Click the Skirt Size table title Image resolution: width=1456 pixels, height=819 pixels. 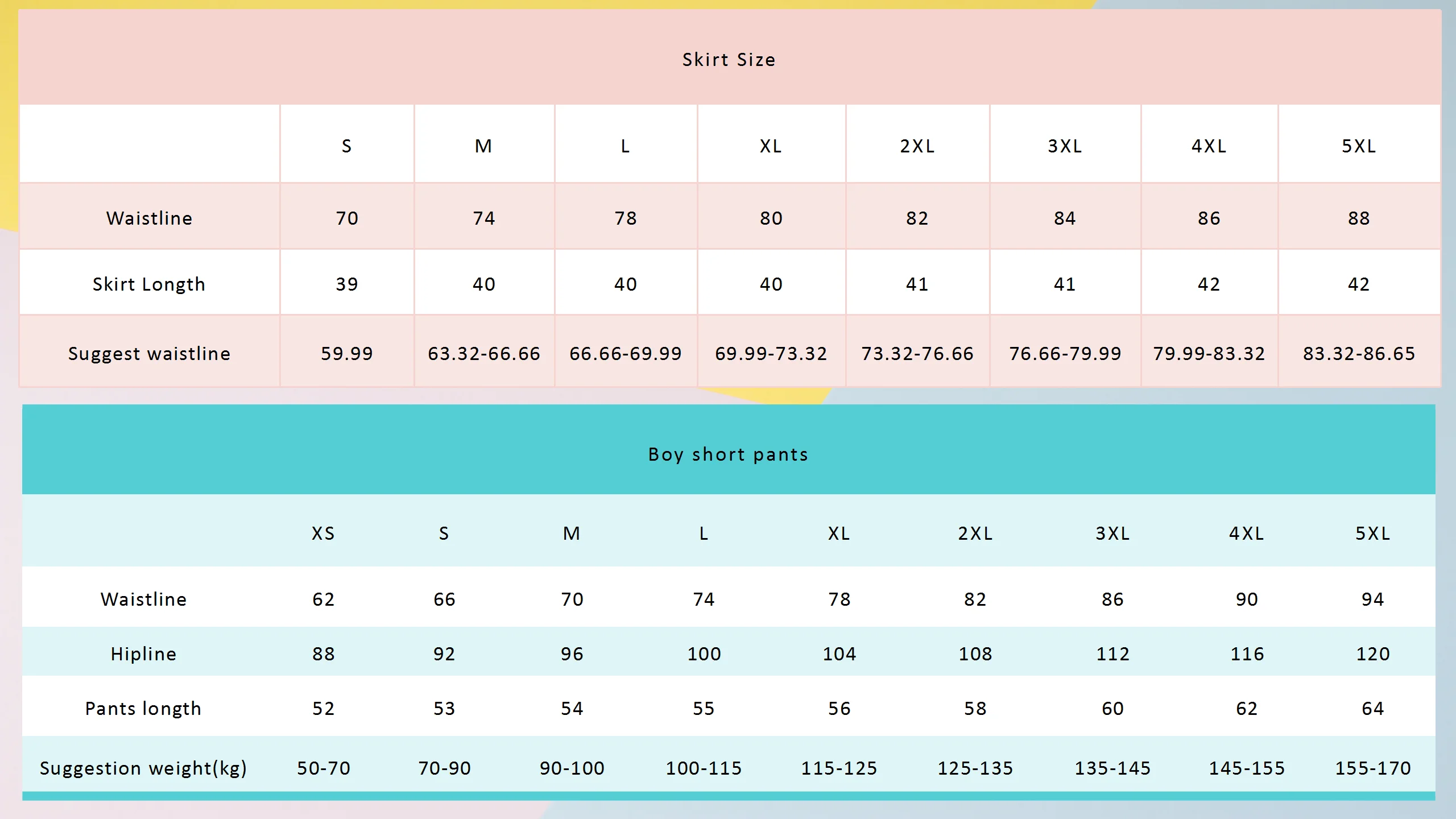(729, 60)
